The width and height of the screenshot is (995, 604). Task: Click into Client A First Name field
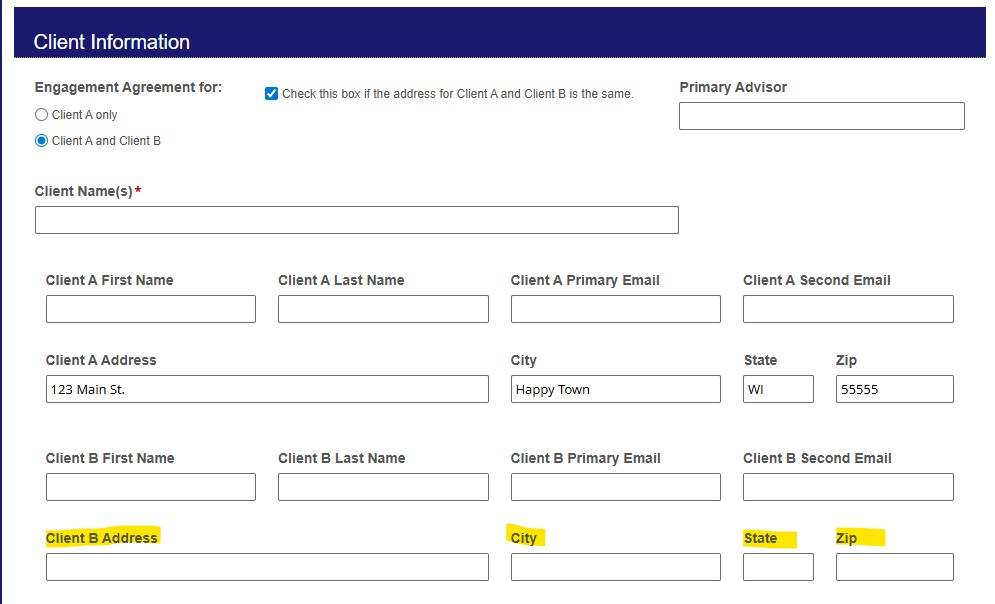[x=151, y=309]
